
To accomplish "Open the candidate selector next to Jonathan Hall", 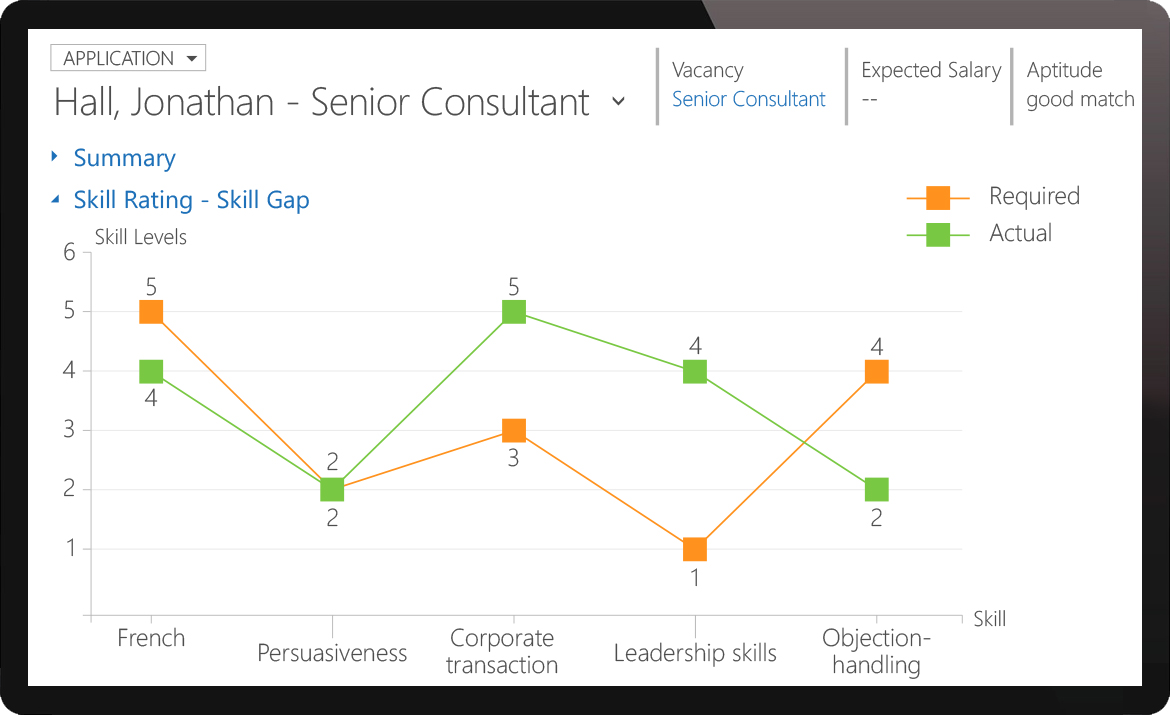I will coord(619,102).
